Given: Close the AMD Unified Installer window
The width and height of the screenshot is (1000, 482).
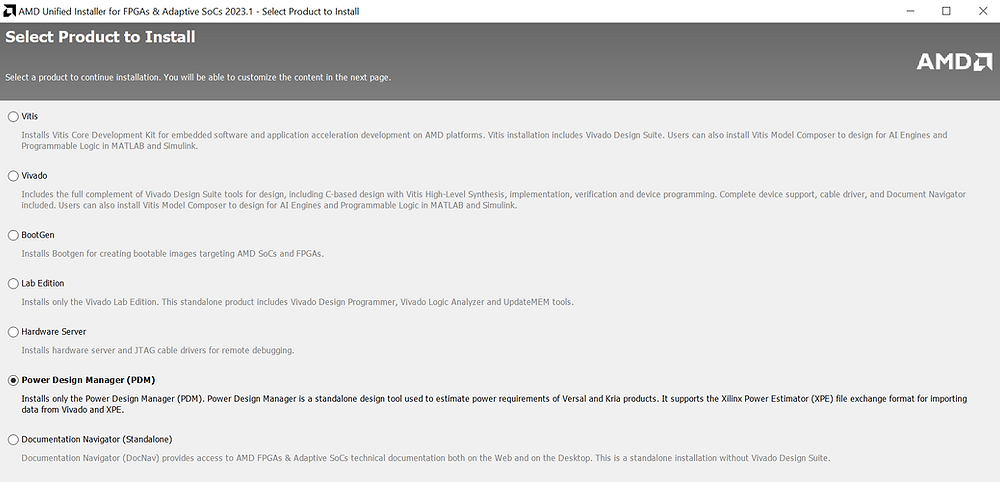Looking at the screenshot, I should point(982,11).
